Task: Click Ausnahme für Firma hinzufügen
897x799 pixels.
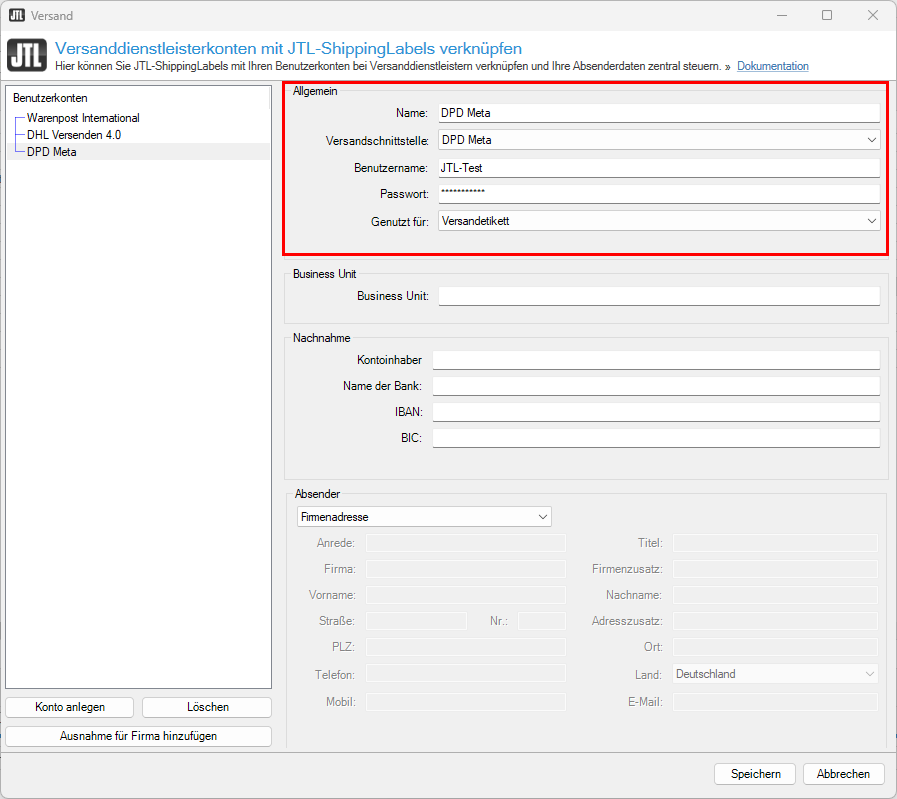Action: tap(138, 736)
